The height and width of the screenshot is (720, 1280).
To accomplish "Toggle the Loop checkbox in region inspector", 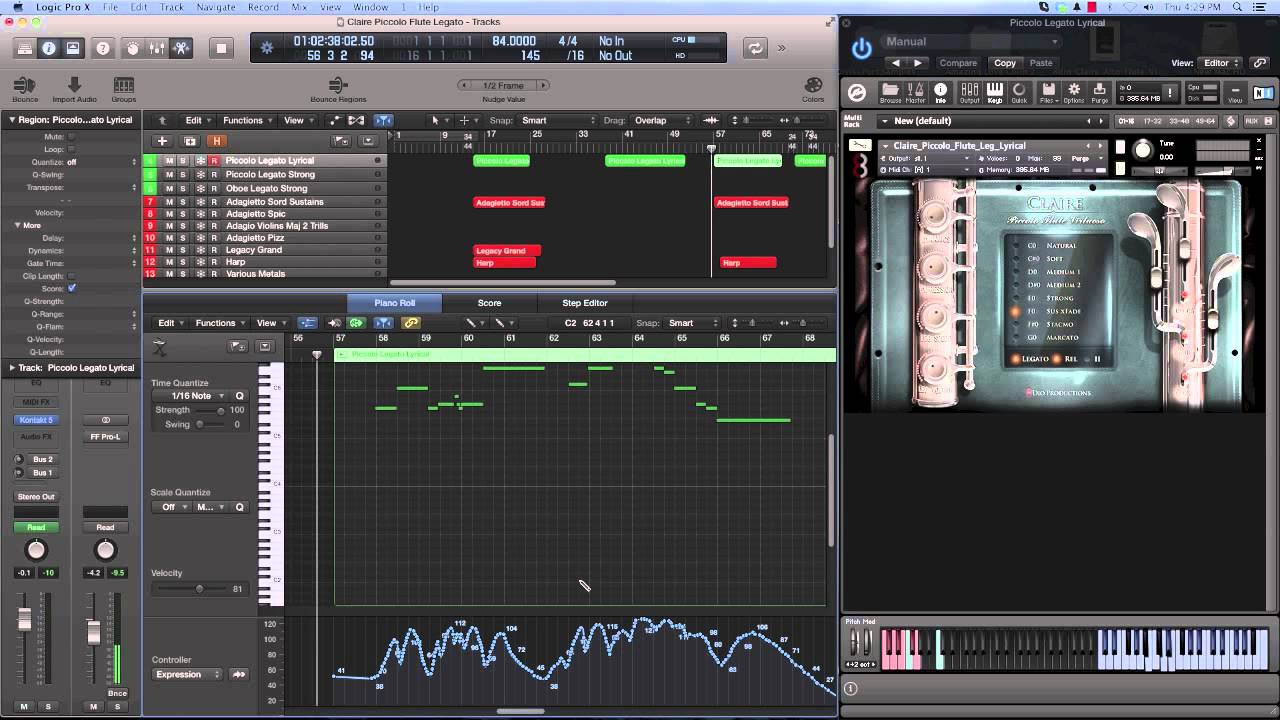I will tap(71, 149).
